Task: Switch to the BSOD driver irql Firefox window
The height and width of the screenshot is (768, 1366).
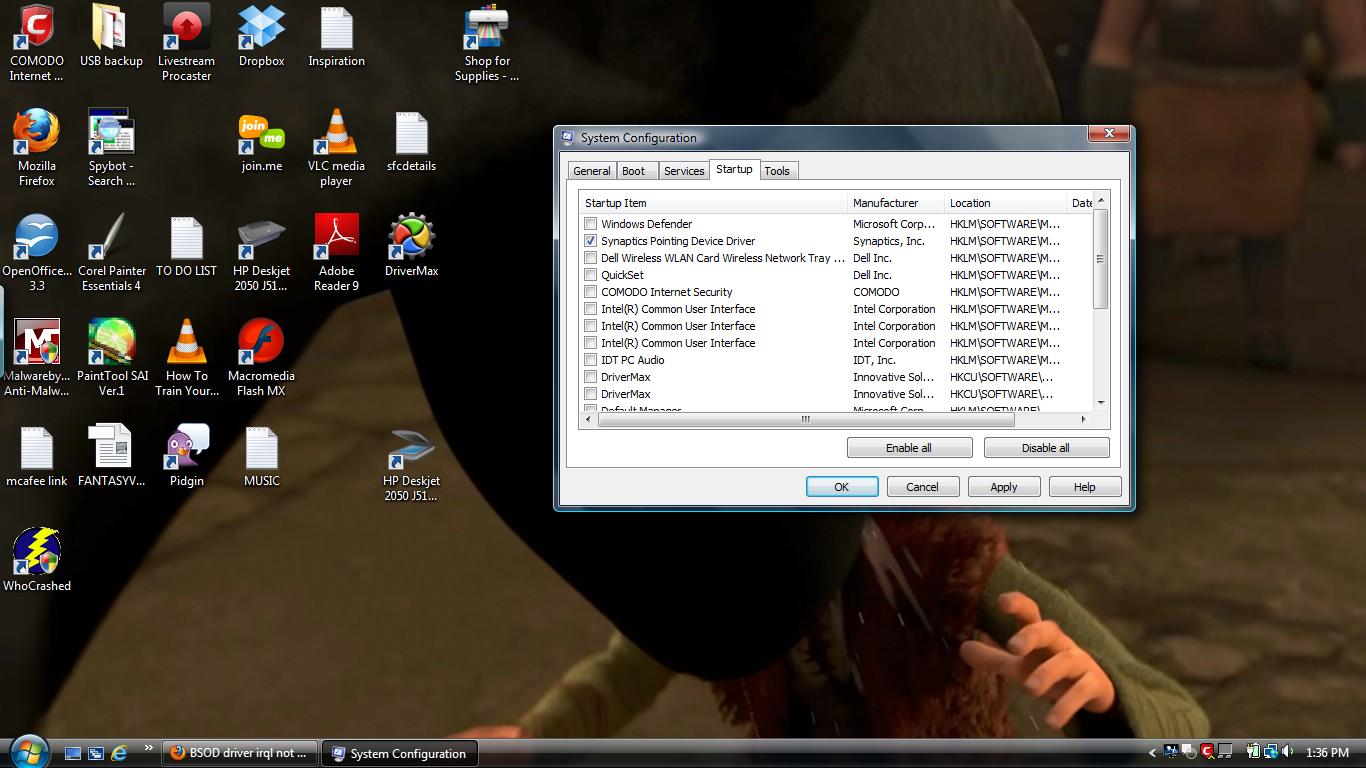Action: coord(240,753)
